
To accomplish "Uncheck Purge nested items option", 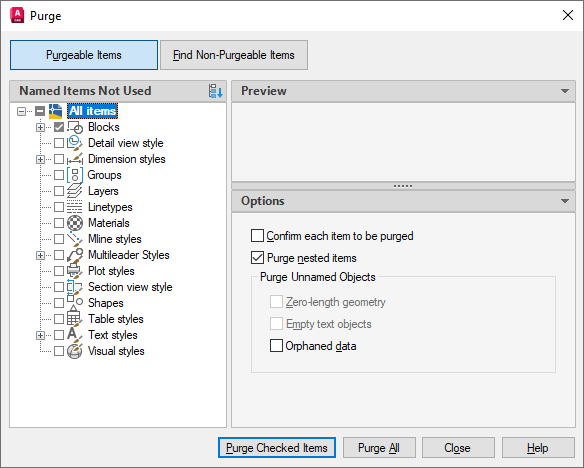I will (257, 258).
